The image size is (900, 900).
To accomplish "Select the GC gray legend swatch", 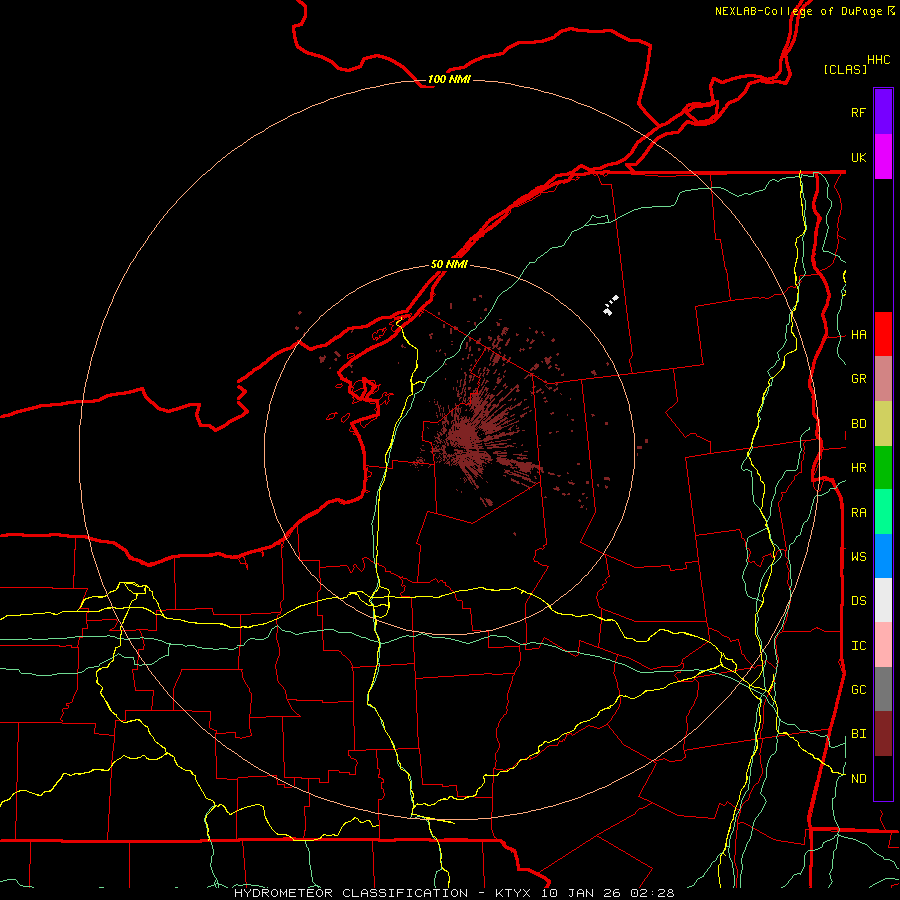I will click(x=883, y=689).
